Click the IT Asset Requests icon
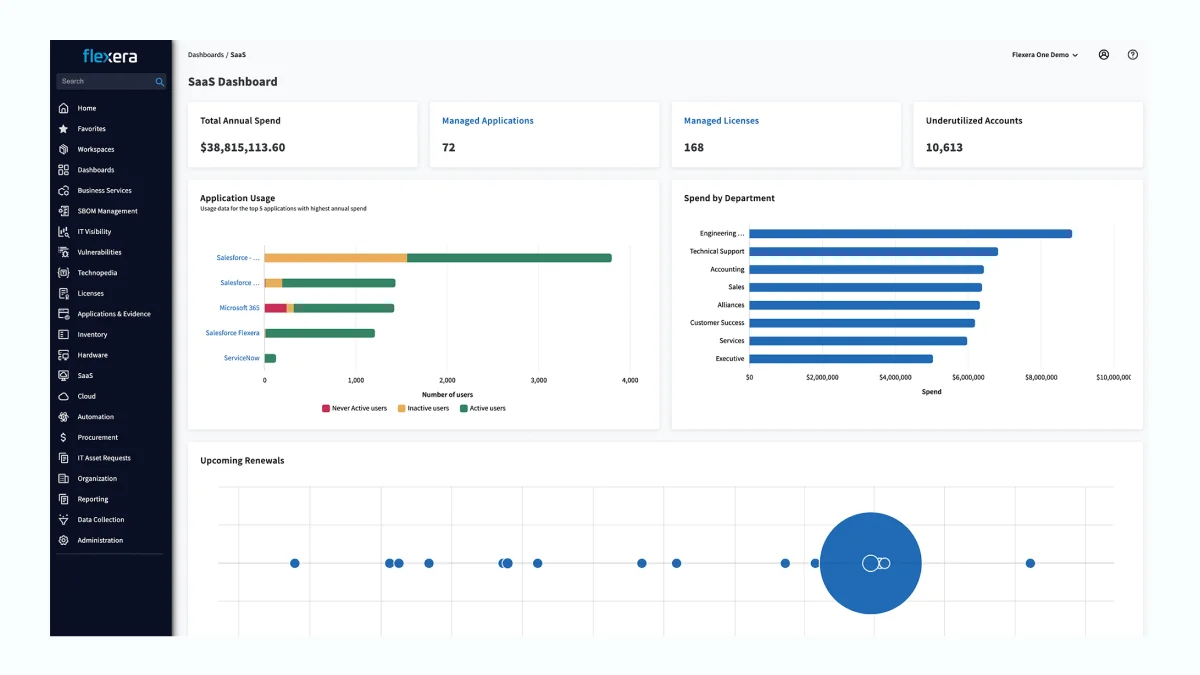 (x=64, y=458)
